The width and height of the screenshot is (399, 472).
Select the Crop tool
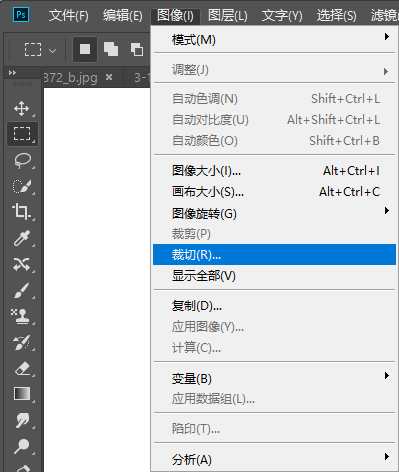pyautogui.click(x=22, y=212)
